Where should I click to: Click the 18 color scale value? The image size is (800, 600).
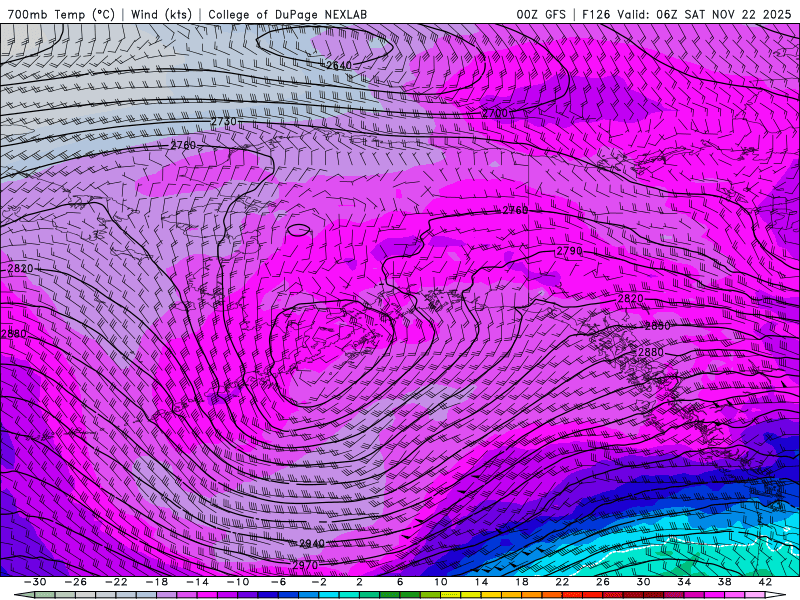point(521,582)
